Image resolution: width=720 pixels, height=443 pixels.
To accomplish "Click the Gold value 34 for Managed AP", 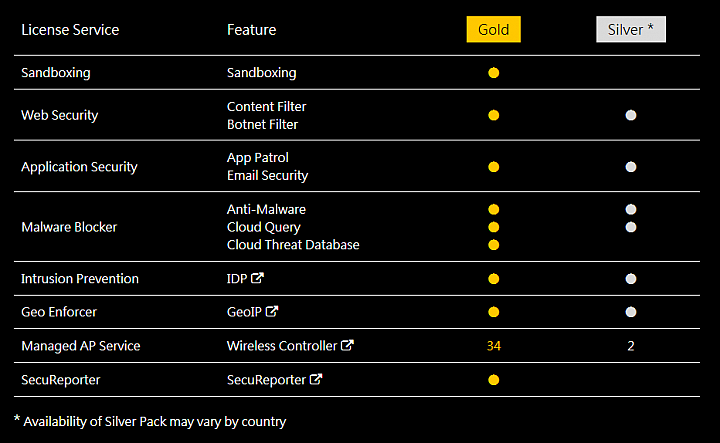I will 494,346.
